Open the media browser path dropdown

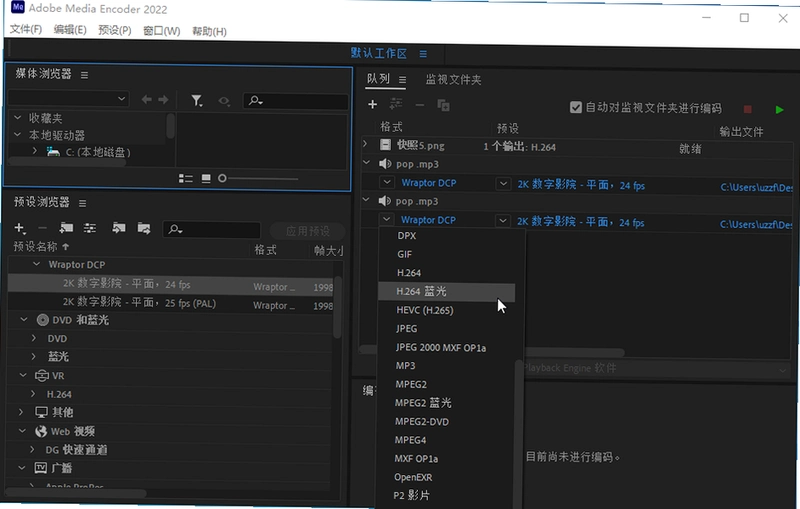68,98
